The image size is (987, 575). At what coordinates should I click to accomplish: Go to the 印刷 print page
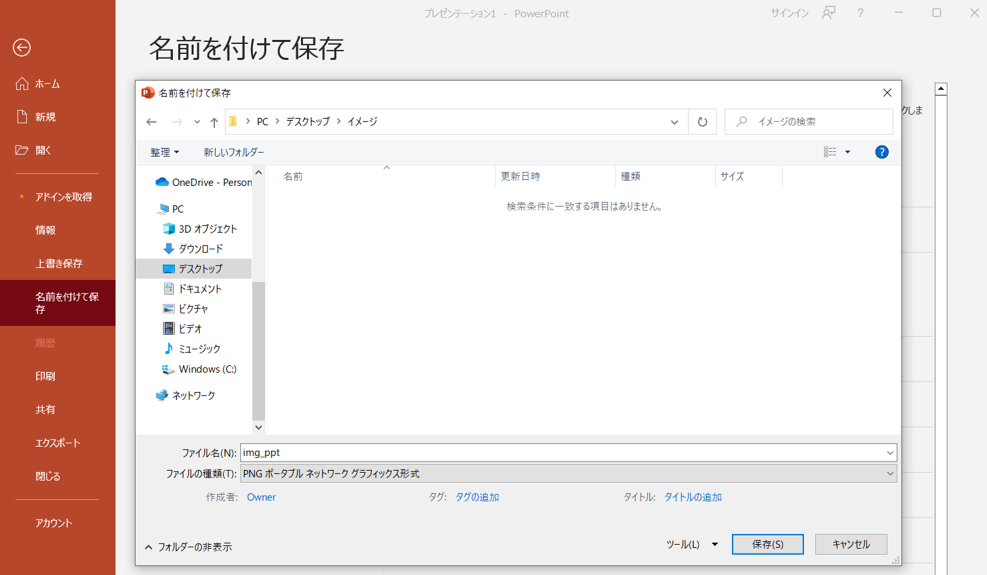(x=45, y=376)
